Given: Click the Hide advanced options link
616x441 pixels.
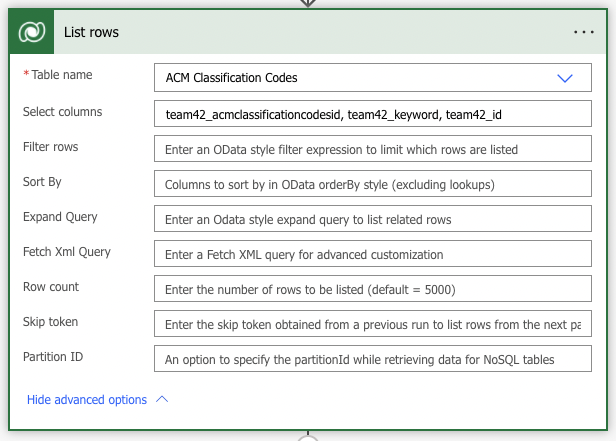Looking at the screenshot, I should pos(87,399).
